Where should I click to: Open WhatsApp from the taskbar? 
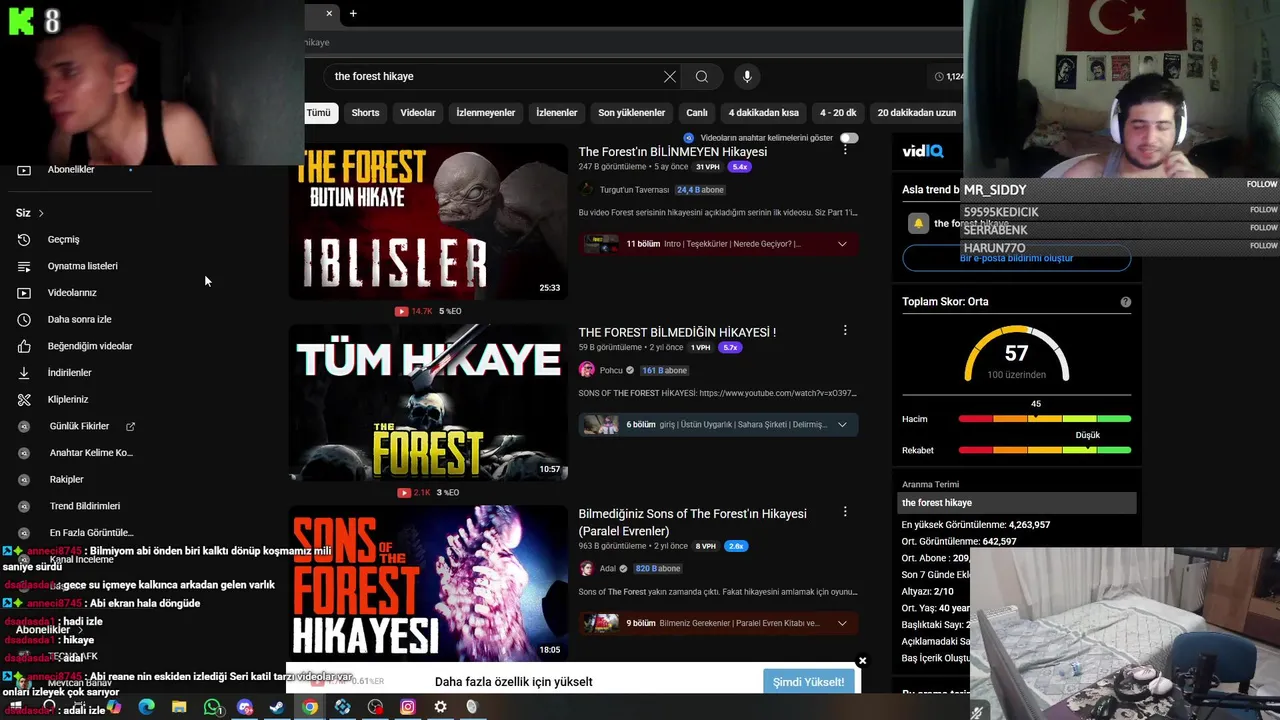point(212,707)
